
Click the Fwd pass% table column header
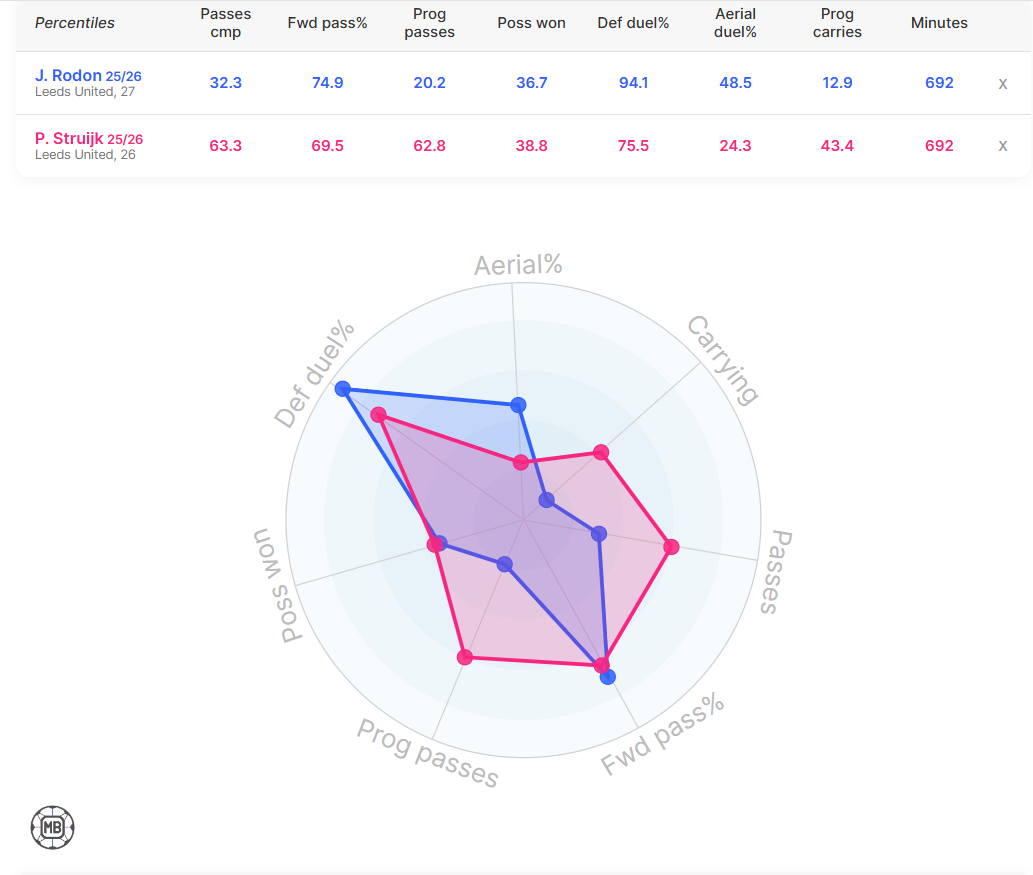328,23
